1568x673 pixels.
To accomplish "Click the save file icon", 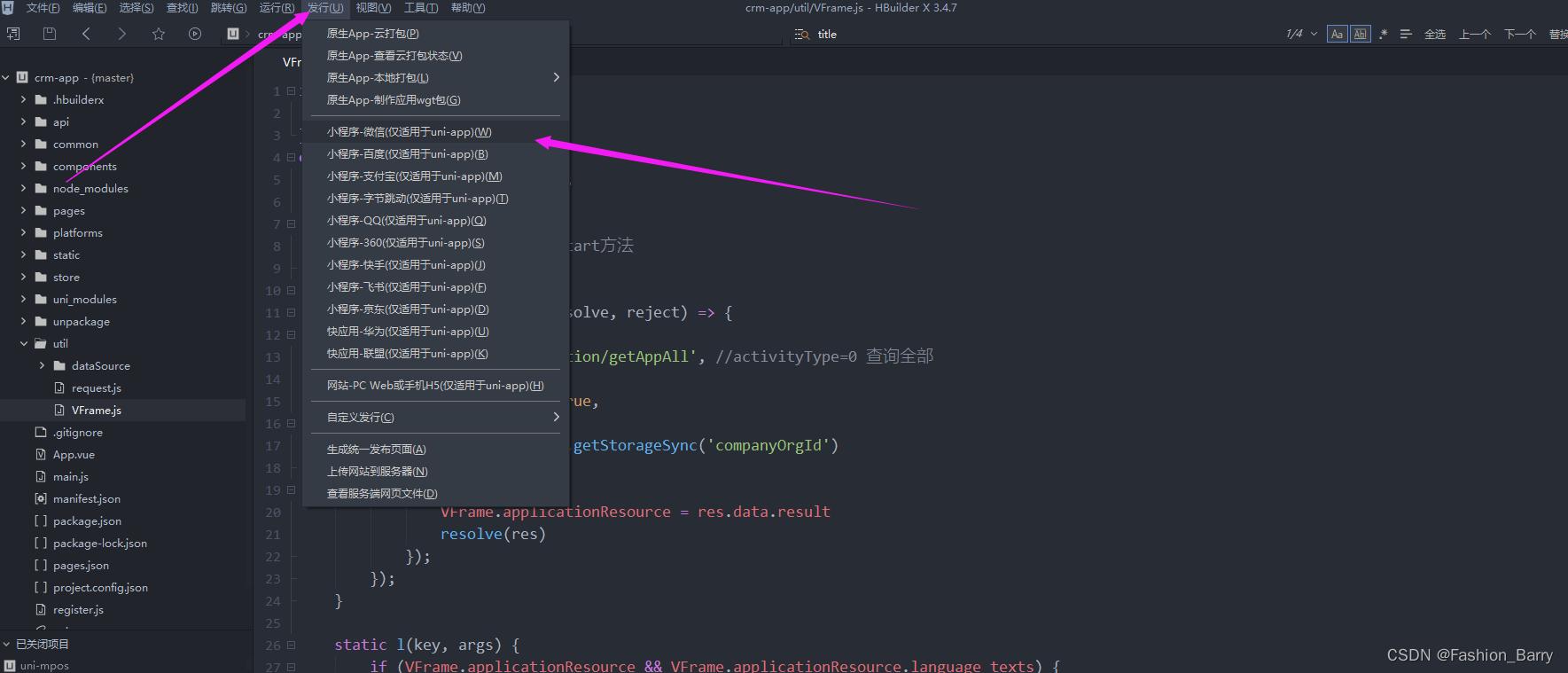I will pos(50,34).
